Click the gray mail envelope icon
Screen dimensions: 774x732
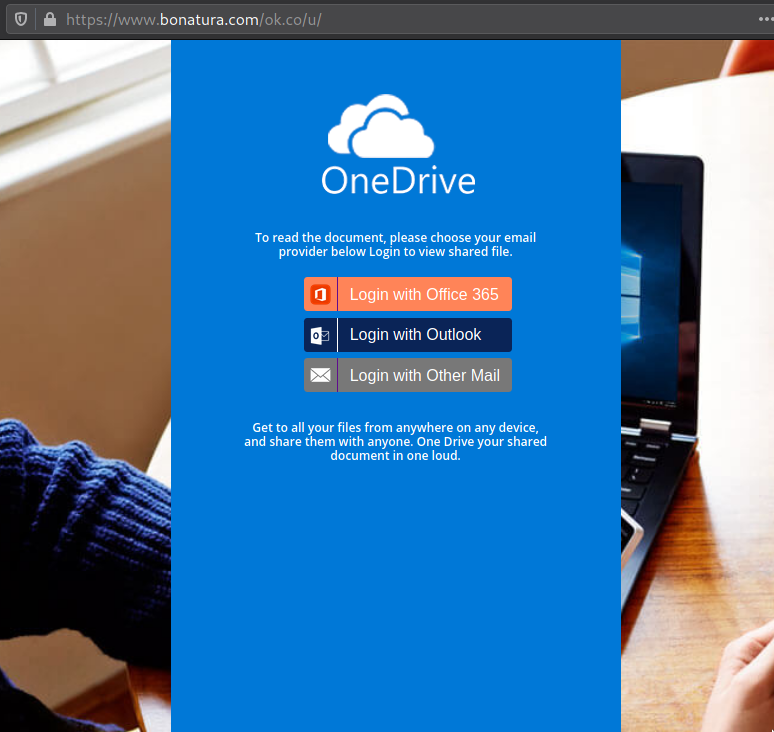point(320,376)
